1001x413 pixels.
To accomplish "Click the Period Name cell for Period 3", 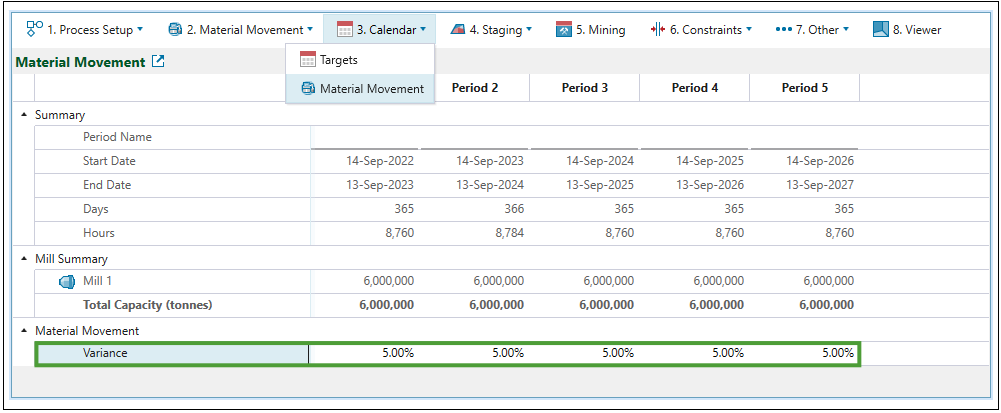I will point(584,137).
